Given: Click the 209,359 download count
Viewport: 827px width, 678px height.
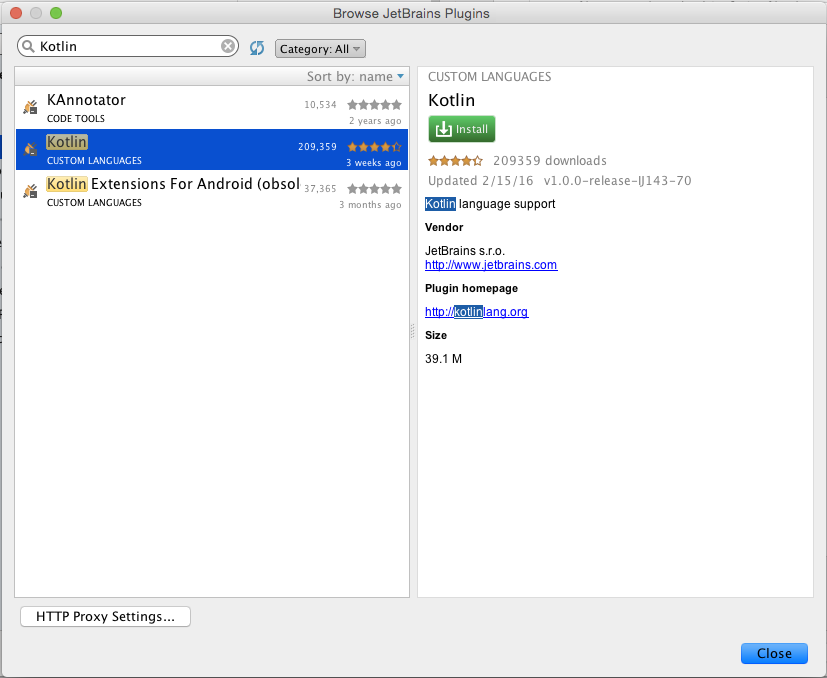Looking at the screenshot, I should tap(317, 147).
